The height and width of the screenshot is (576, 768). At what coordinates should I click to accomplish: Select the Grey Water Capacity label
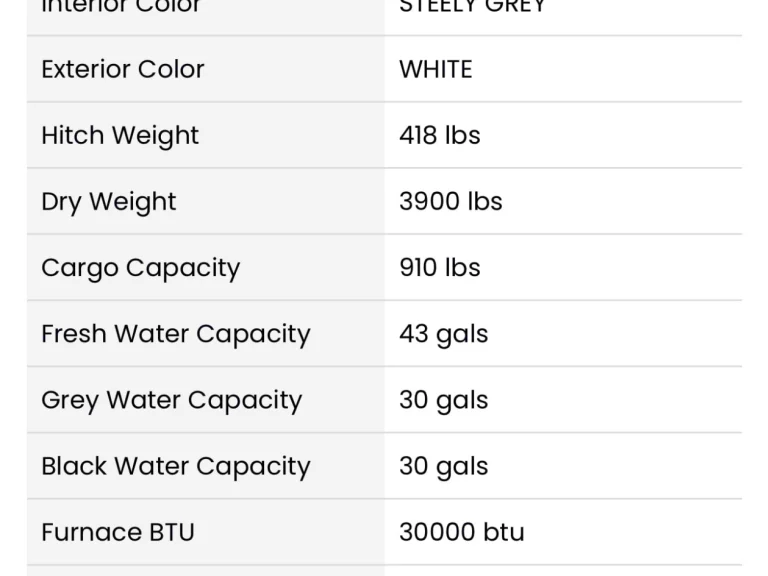[171, 400]
